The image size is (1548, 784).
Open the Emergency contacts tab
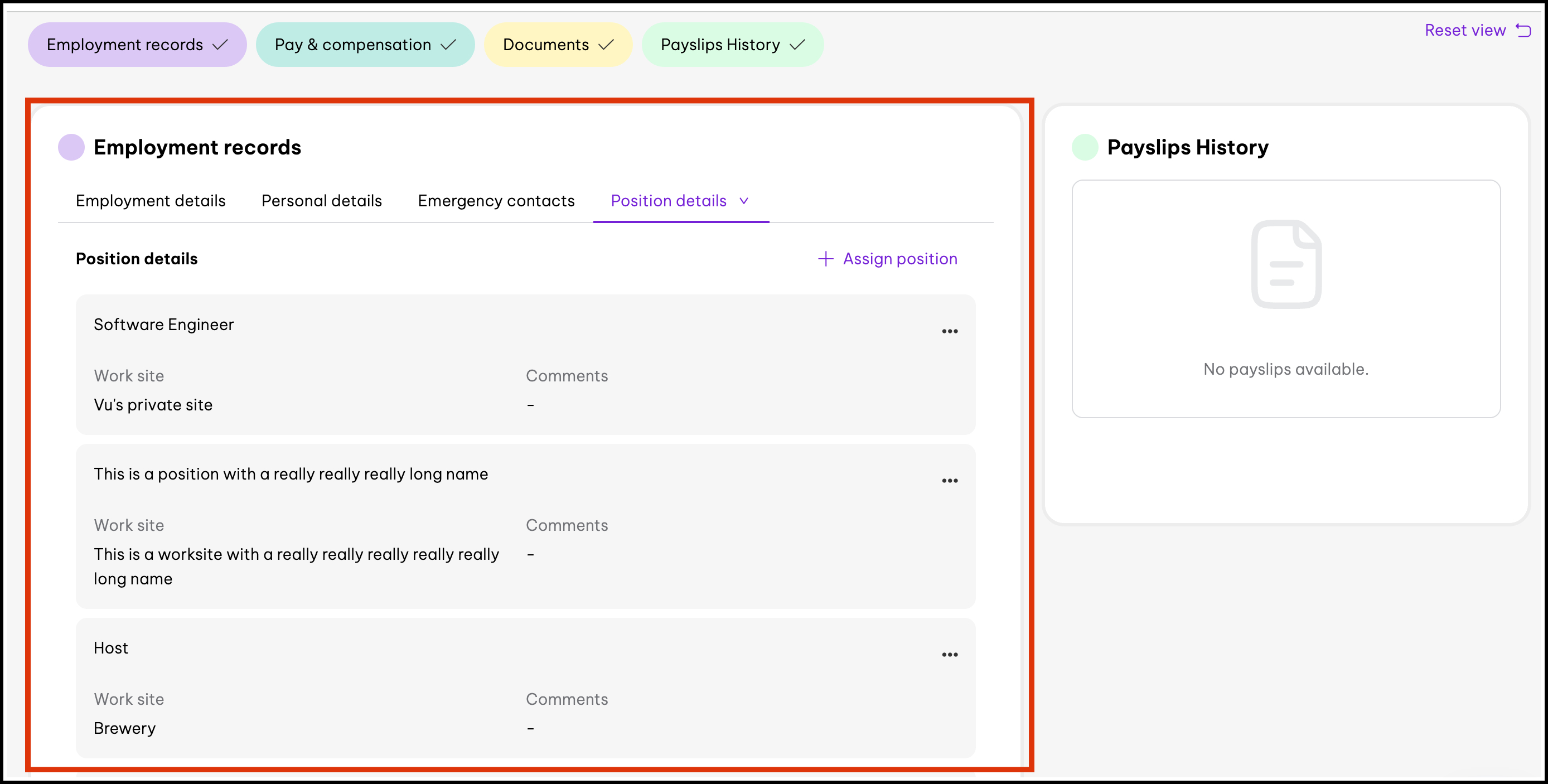496,201
